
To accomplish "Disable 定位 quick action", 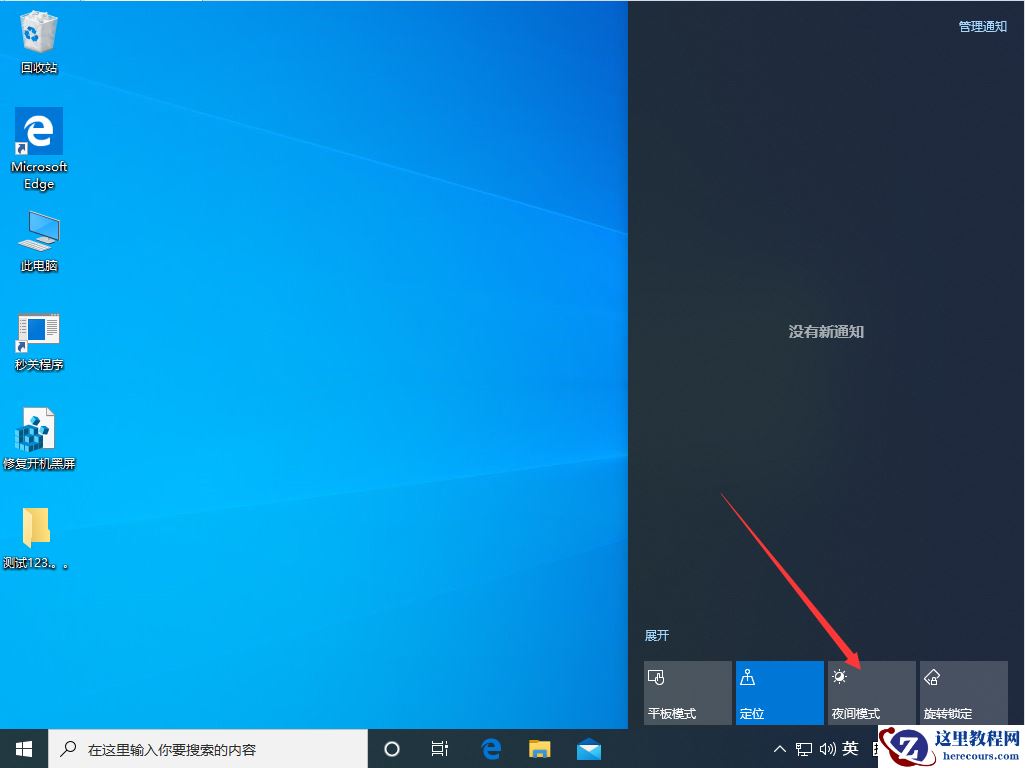I will tap(779, 692).
